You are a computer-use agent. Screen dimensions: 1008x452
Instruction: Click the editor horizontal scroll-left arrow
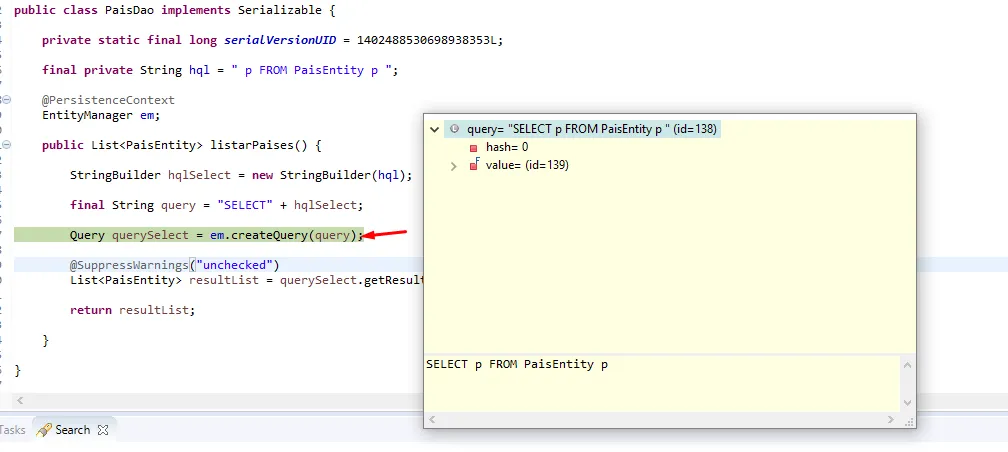click(20, 401)
